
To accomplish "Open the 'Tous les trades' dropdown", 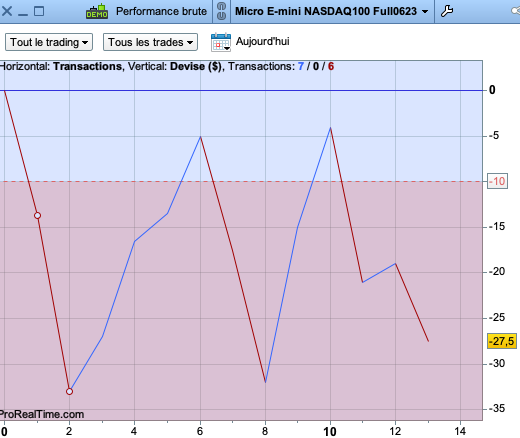I will [x=150, y=42].
